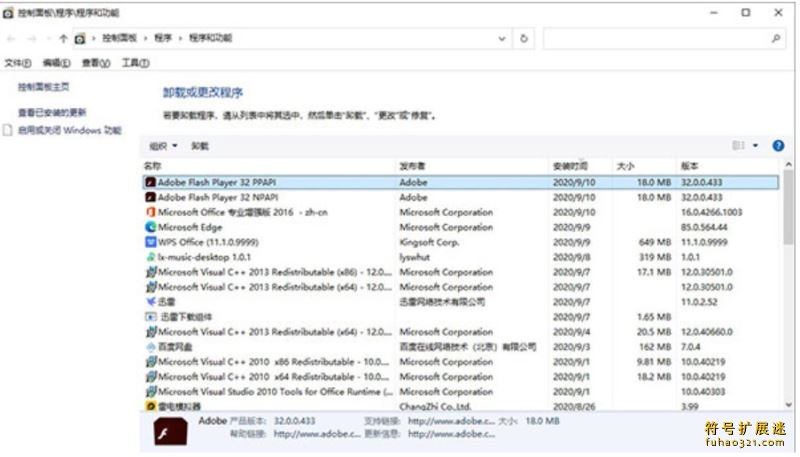This screenshot has height=457, width=800.
Task: Click the Microsoft Edge program icon
Action: point(150,227)
